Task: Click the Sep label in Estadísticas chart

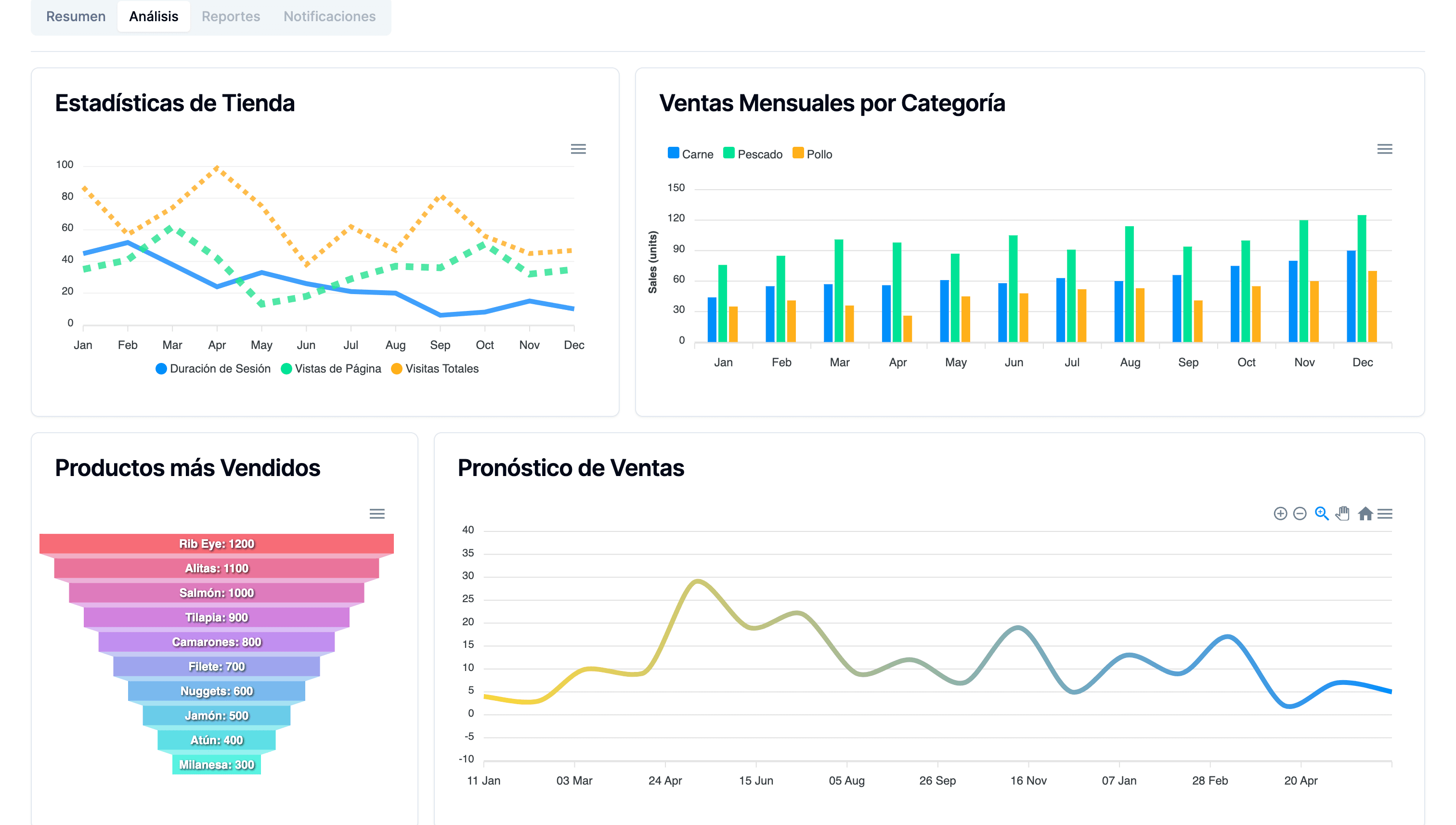Action: (440, 345)
